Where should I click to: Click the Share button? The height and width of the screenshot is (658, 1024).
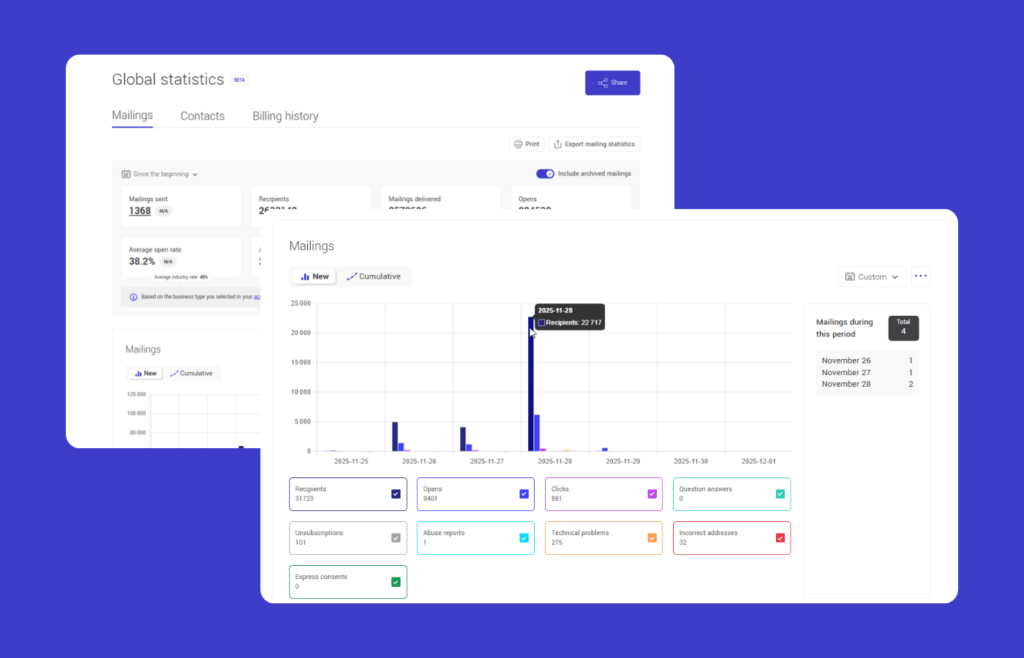[612, 83]
